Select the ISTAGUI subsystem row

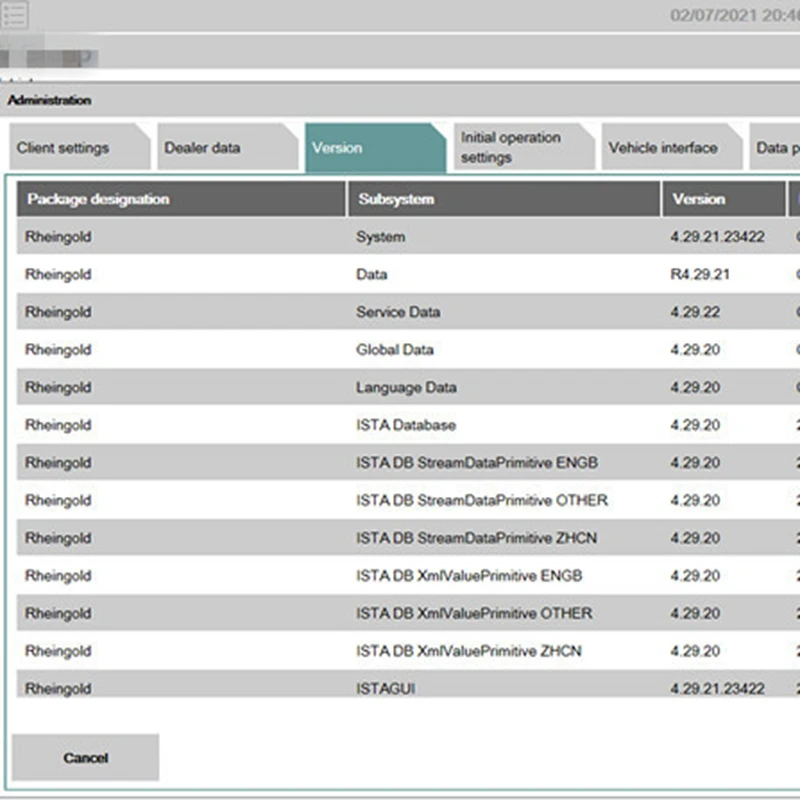408,684
